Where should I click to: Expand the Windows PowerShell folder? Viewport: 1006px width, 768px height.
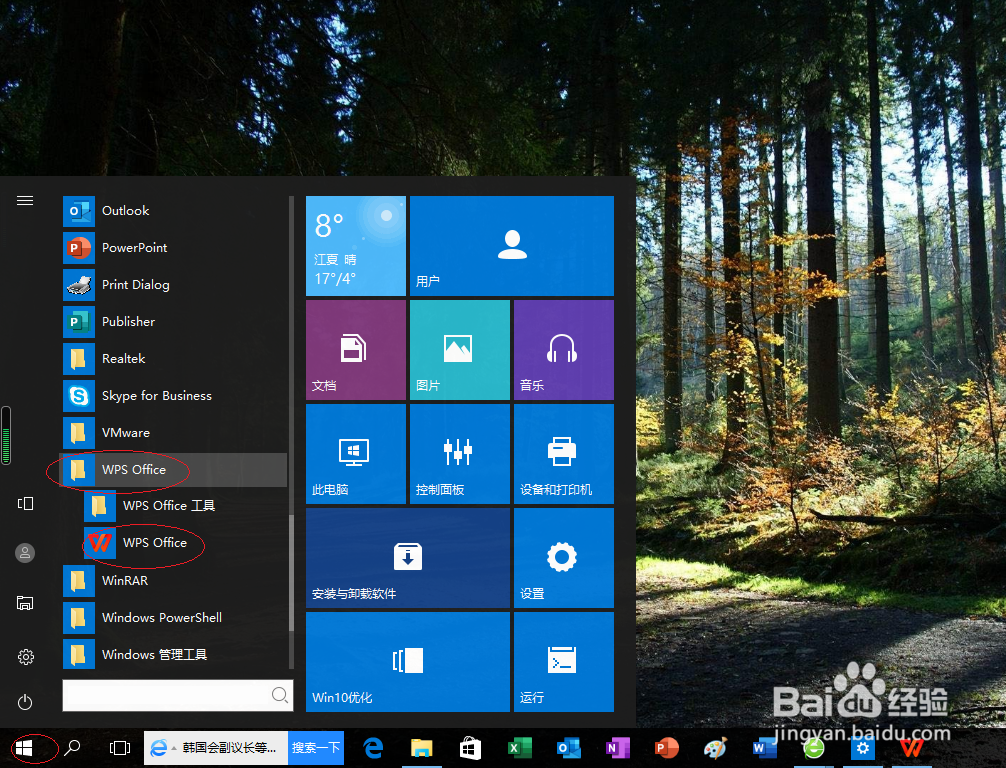tap(175, 618)
